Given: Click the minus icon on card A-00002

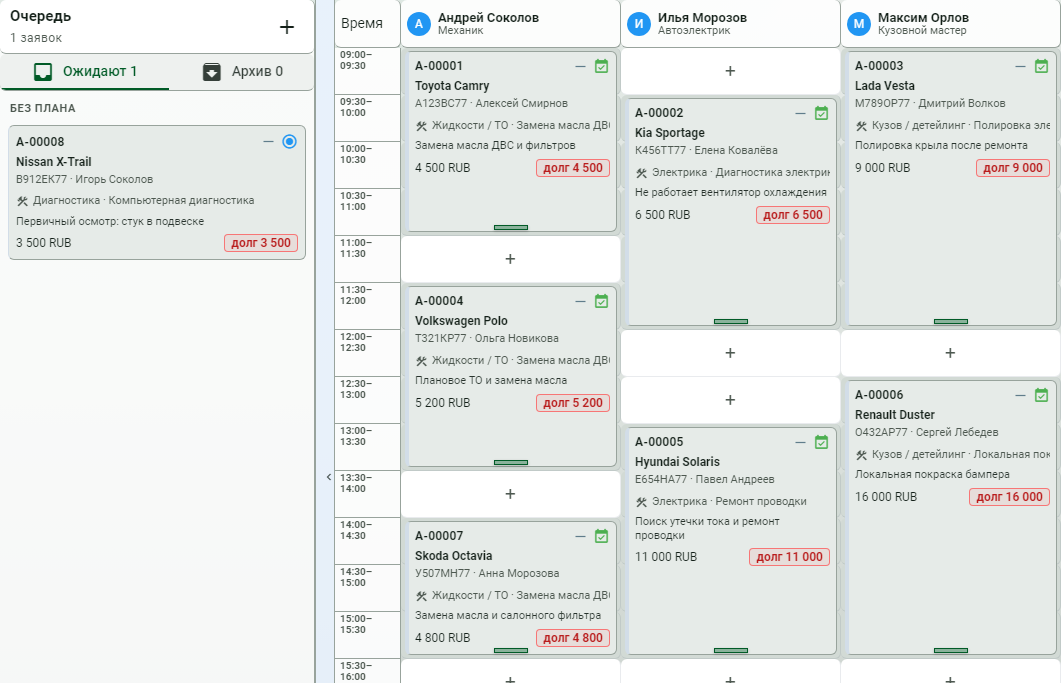Looking at the screenshot, I should (x=800, y=113).
